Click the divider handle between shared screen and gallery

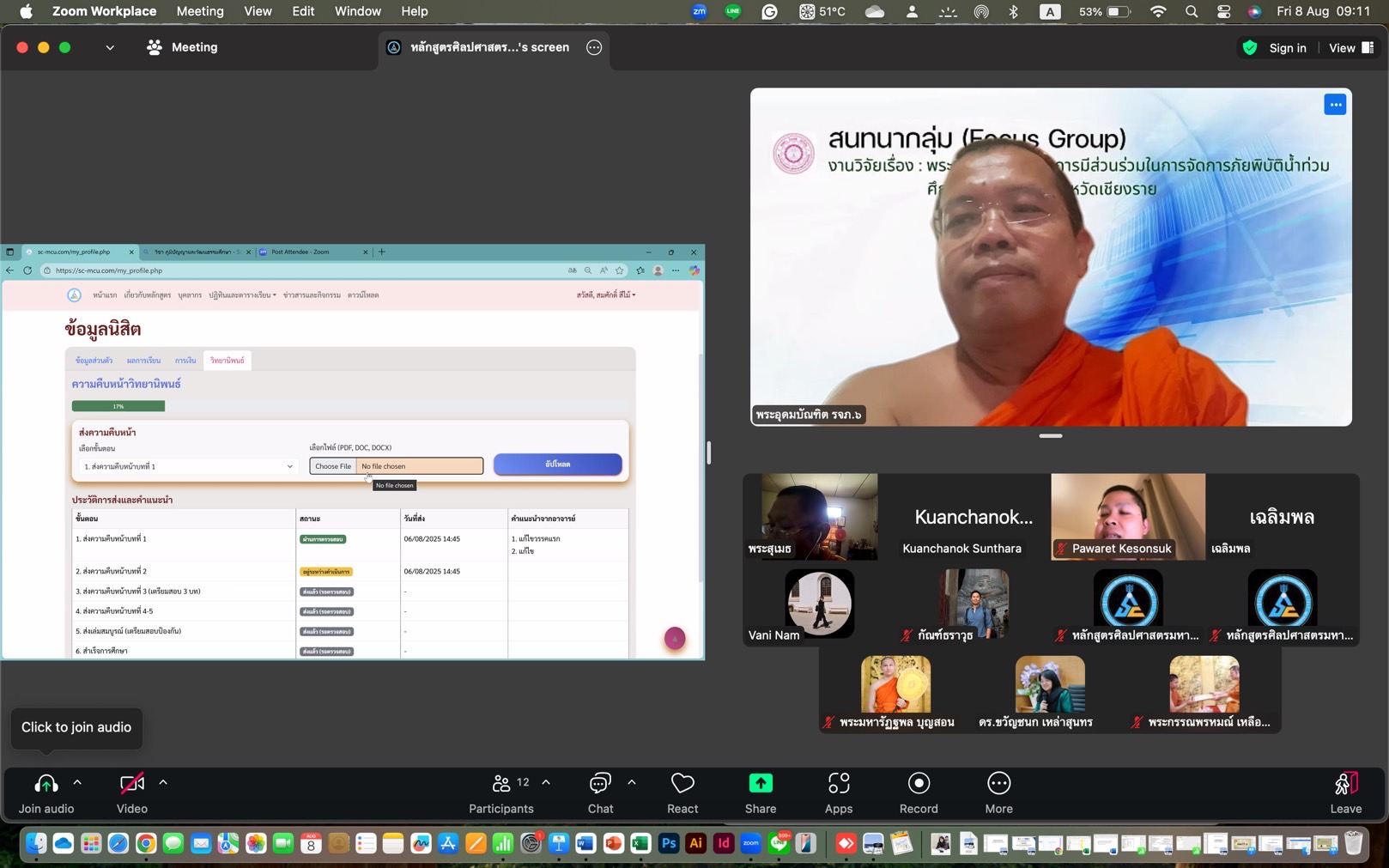pos(708,452)
